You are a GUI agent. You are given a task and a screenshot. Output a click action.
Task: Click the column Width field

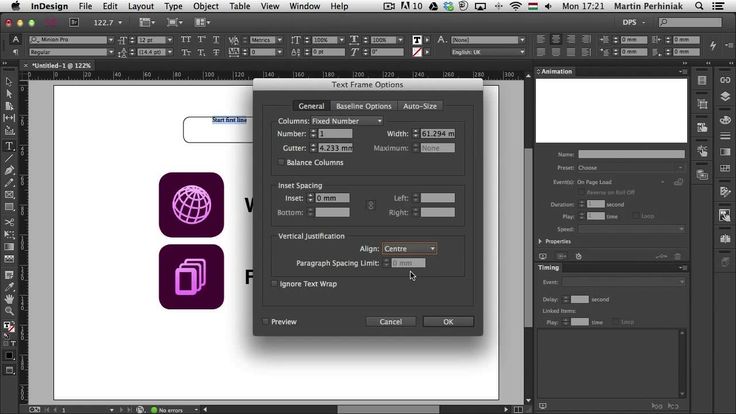click(437, 134)
